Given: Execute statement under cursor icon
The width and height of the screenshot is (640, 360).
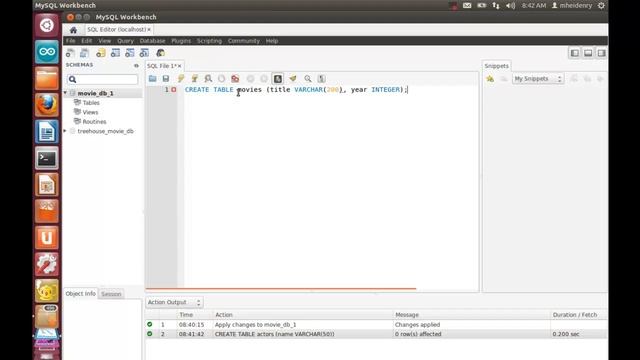Looking at the screenshot, I should [x=195, y=78].
